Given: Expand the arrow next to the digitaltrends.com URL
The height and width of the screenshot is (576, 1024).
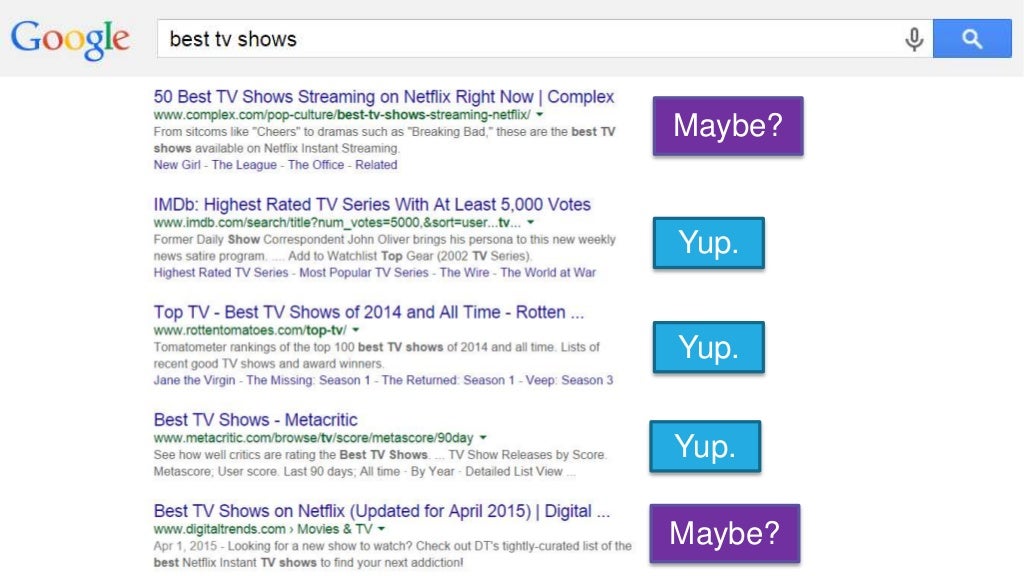Looking at the screenshot, I should coord(381,529).
